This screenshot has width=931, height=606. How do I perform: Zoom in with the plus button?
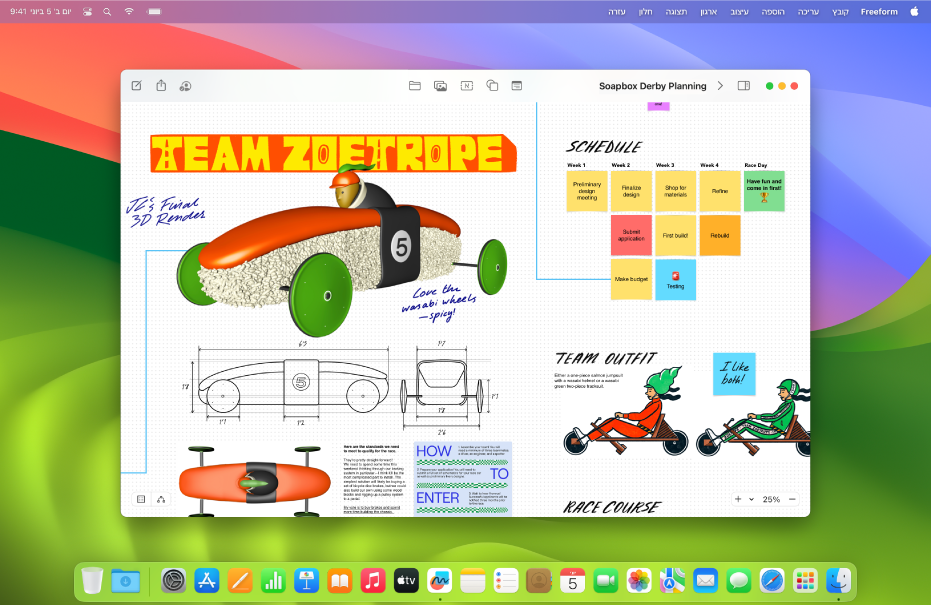[x=738, y=499]
